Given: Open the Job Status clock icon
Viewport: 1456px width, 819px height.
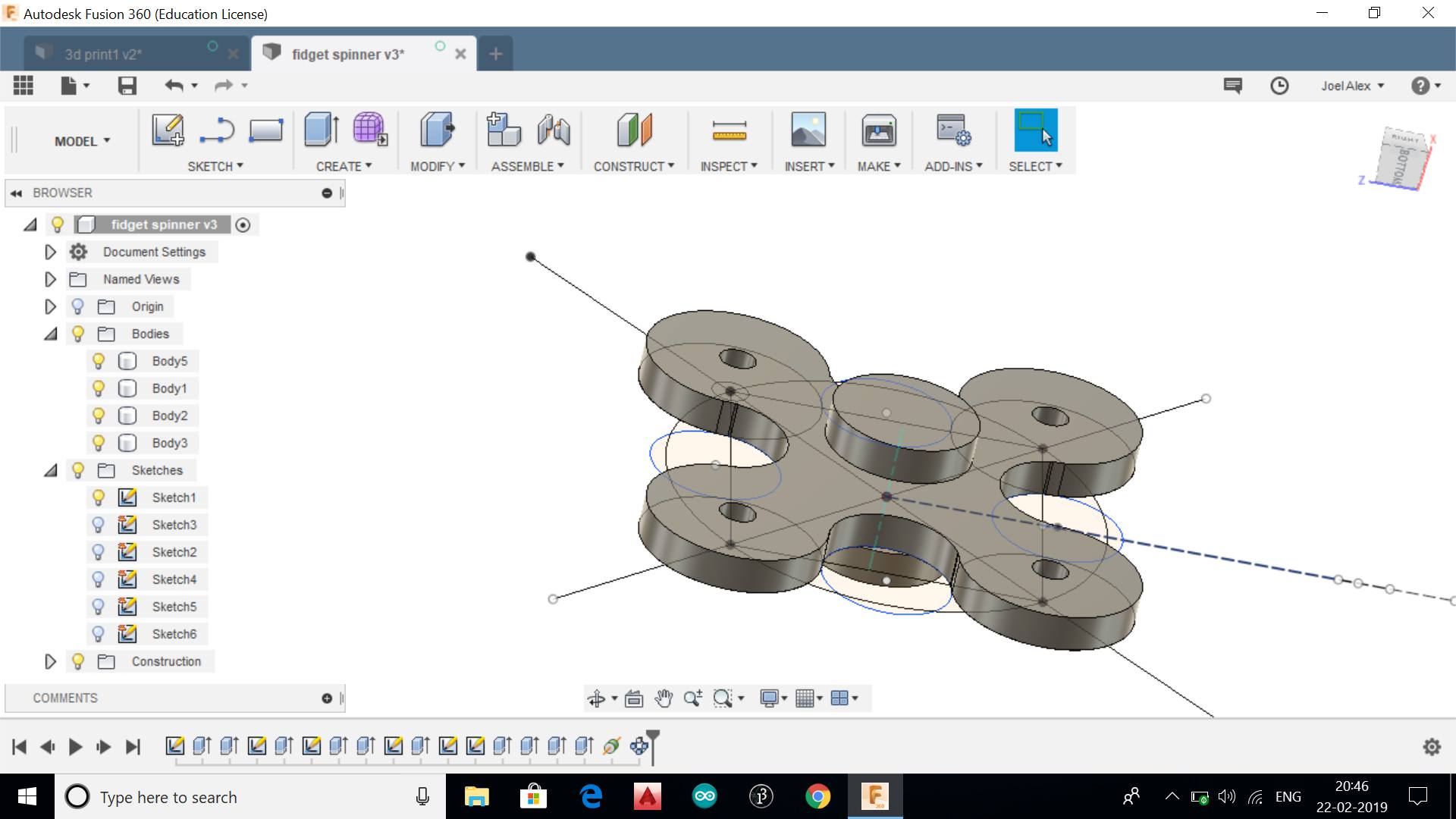Looking at the screenshot, I should [x=1279, y=86].
